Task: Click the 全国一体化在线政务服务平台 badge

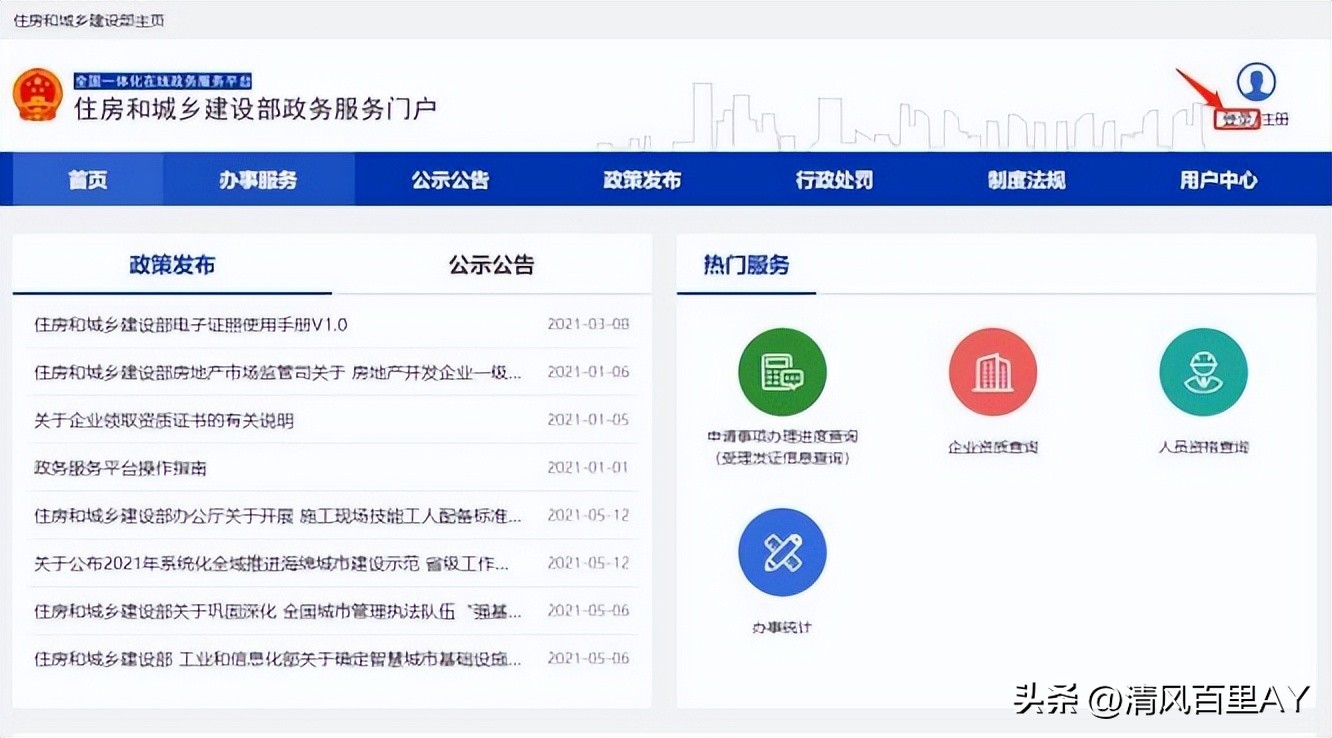Action: coord(162,78)
